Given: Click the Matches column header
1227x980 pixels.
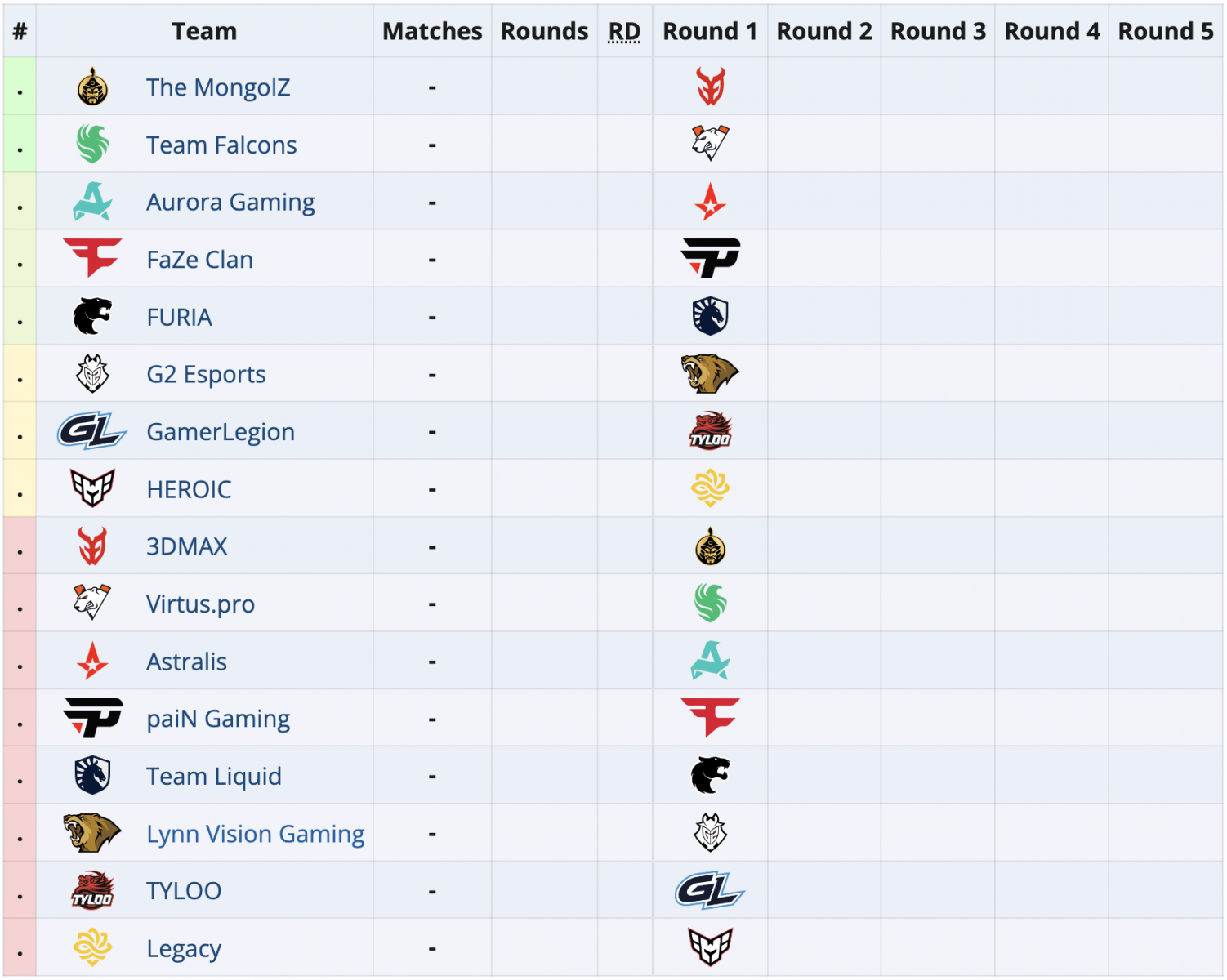Looking at the screenshot, I should [x=432, y=31].
